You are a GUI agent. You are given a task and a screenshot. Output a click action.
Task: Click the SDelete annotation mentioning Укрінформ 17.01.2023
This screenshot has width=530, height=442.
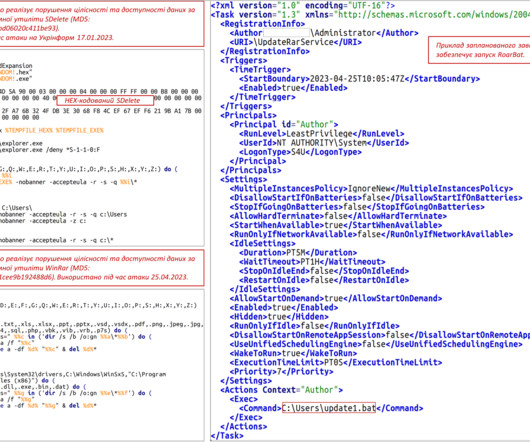(x=101, y=24)
